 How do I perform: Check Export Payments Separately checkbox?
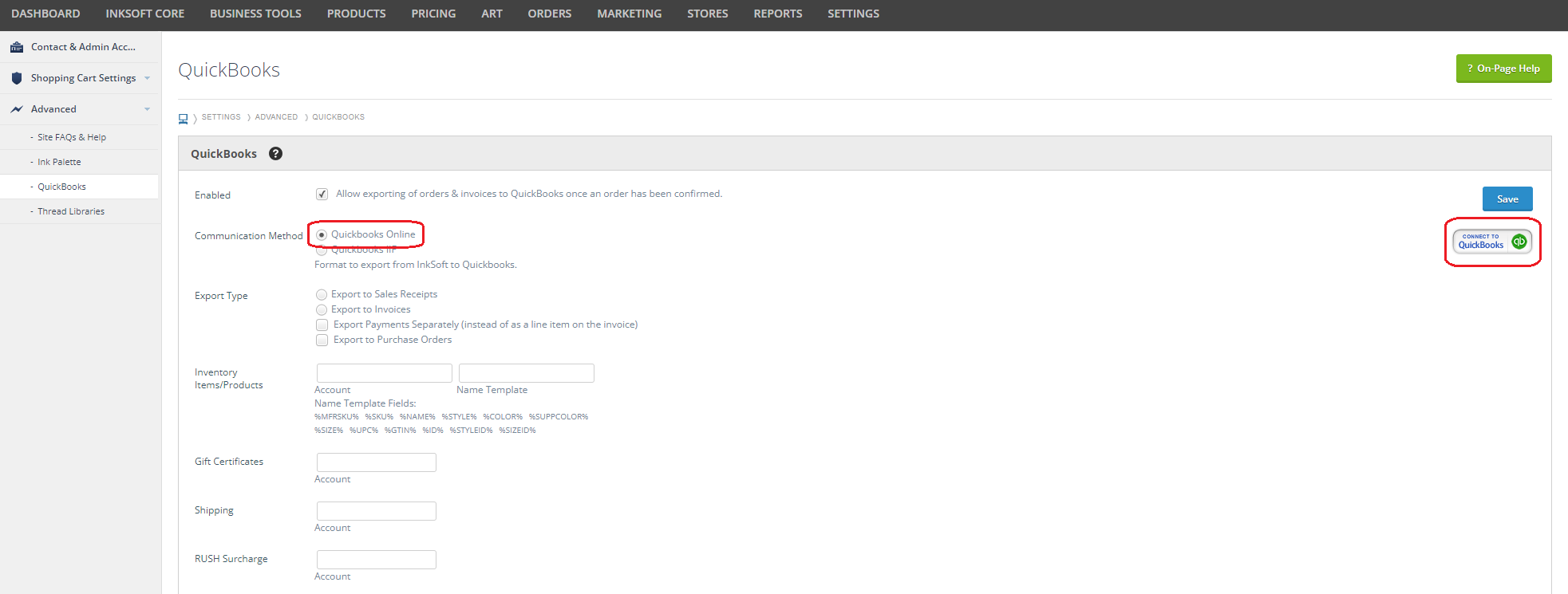tap(322, 325)
